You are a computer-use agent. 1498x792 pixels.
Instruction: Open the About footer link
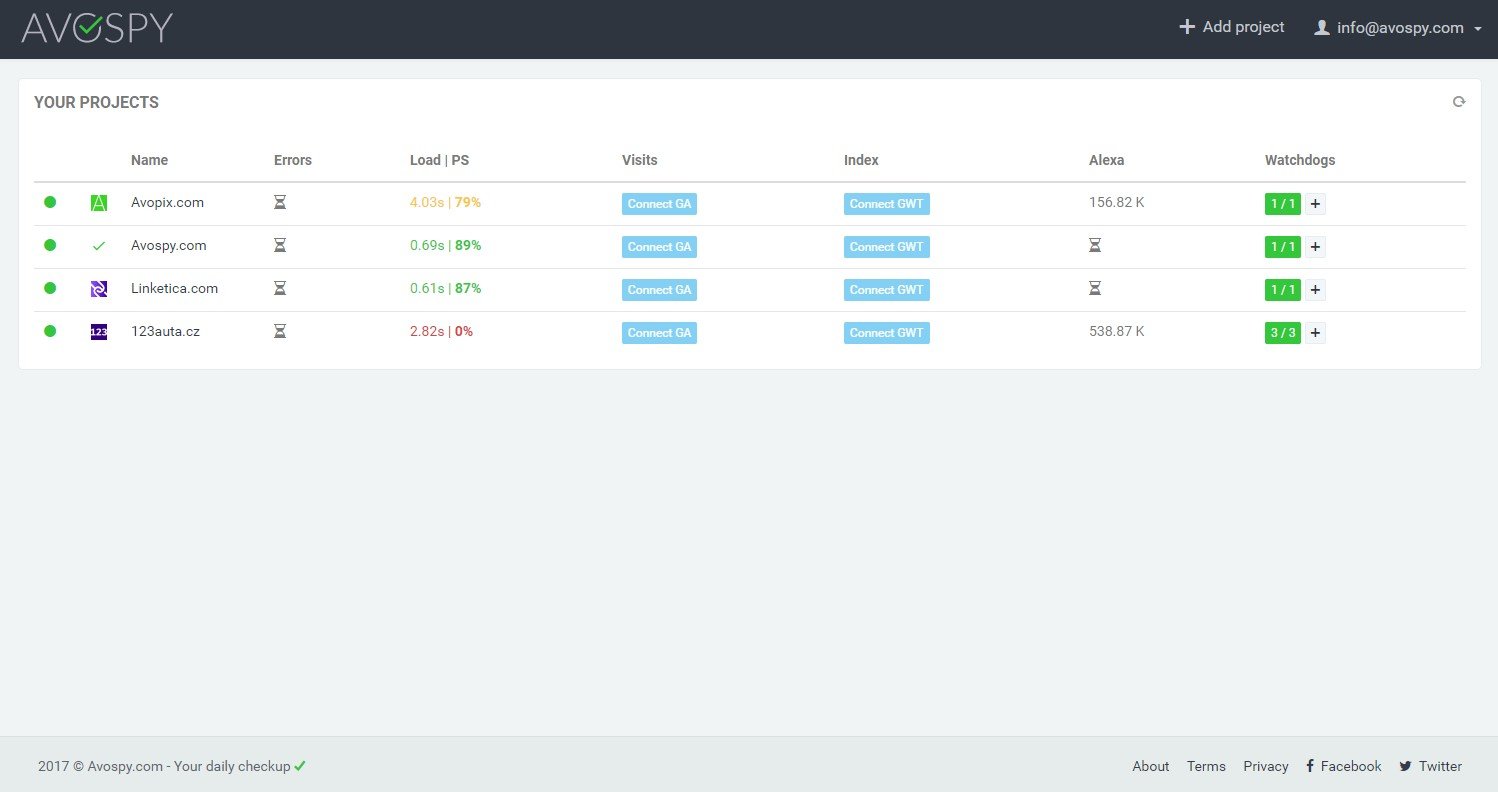1150,766
